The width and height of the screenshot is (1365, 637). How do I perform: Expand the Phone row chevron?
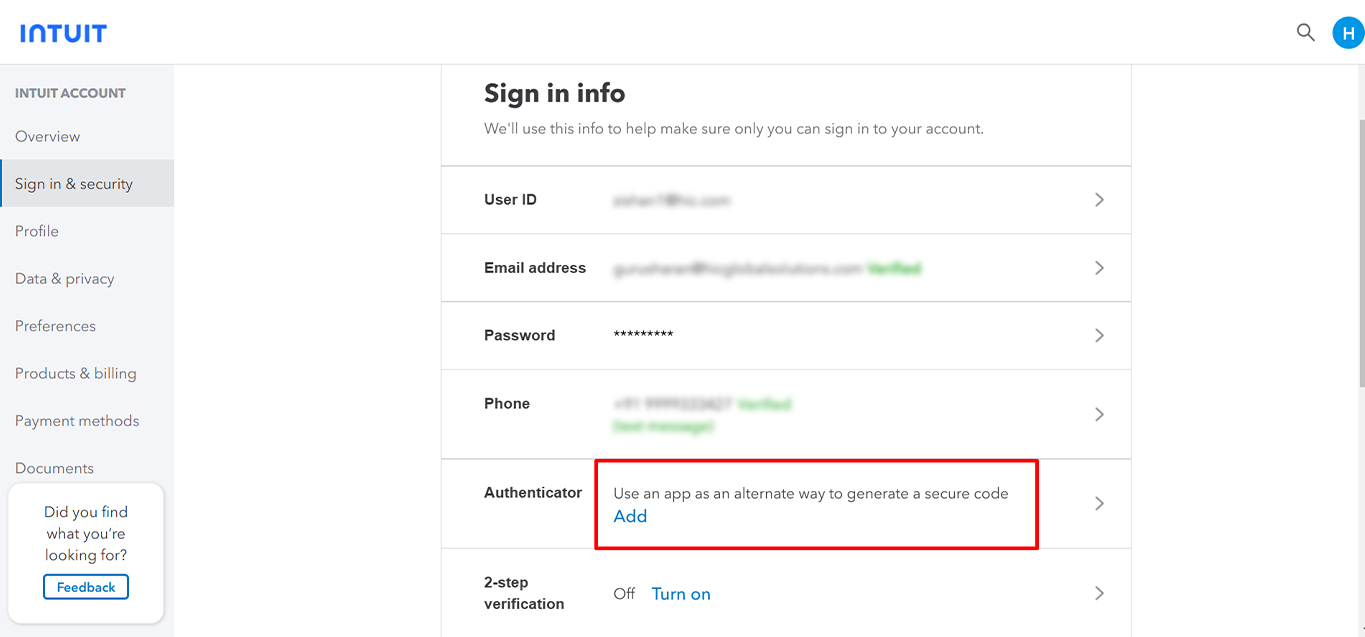[x=1099, y=414]
